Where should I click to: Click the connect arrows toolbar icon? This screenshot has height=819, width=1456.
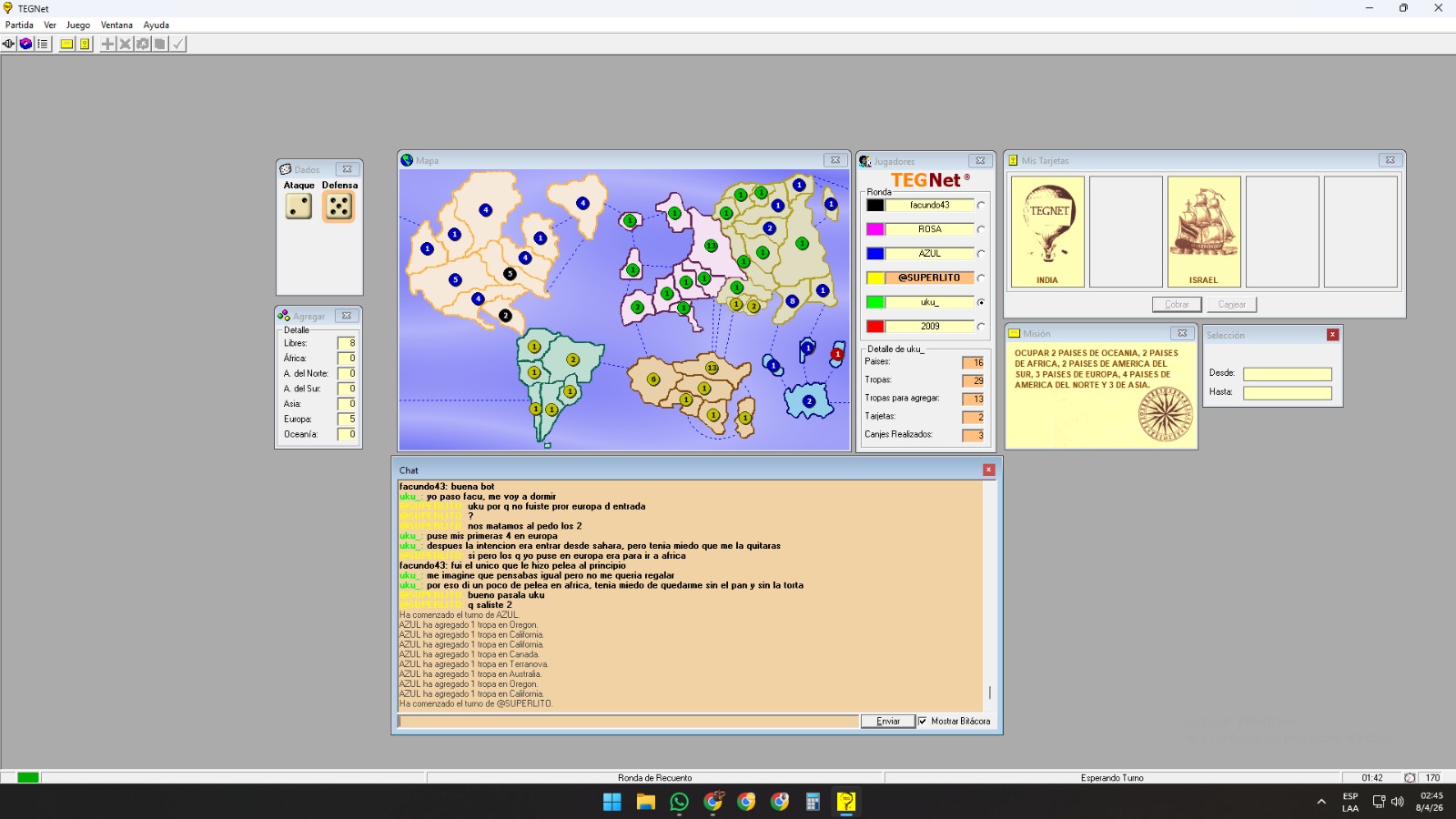9,44
